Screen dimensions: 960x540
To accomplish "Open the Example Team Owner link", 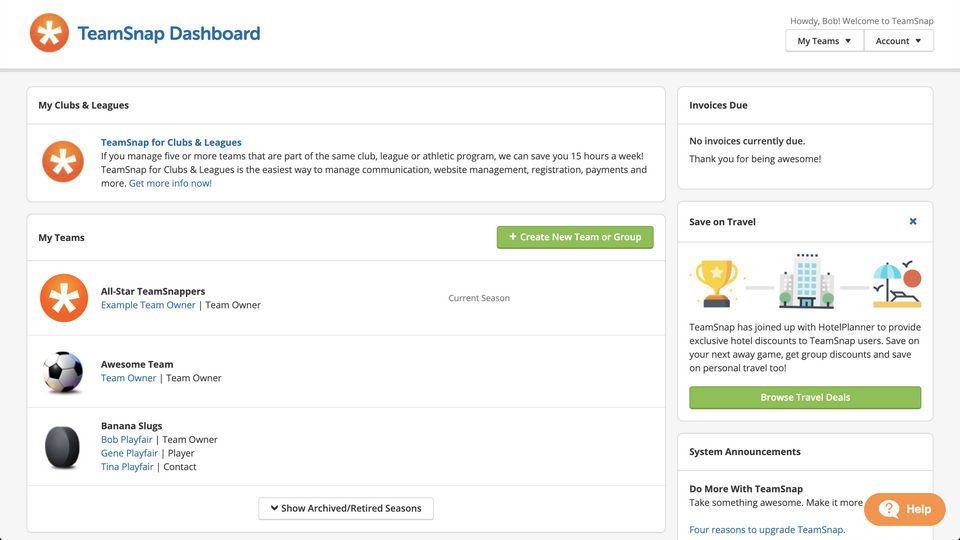I will (148, 305).
